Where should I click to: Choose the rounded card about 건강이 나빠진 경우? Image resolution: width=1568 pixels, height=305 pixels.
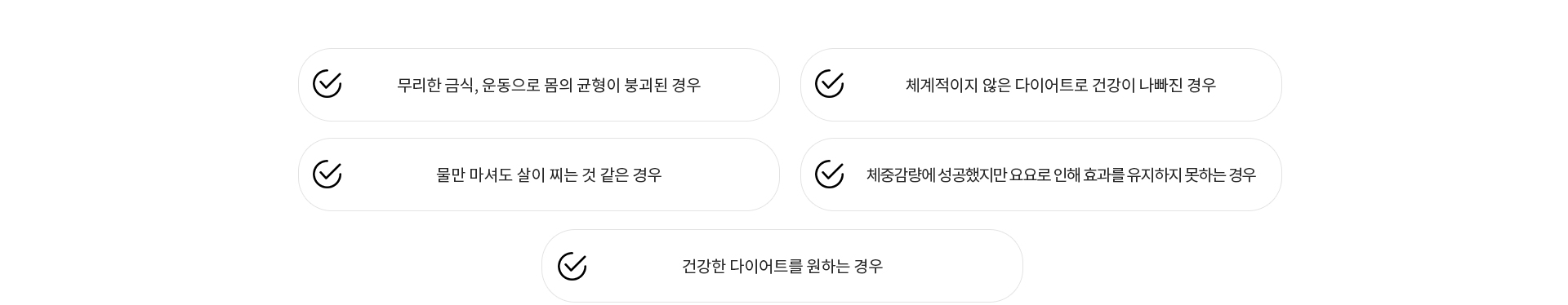click(1041, 85)
